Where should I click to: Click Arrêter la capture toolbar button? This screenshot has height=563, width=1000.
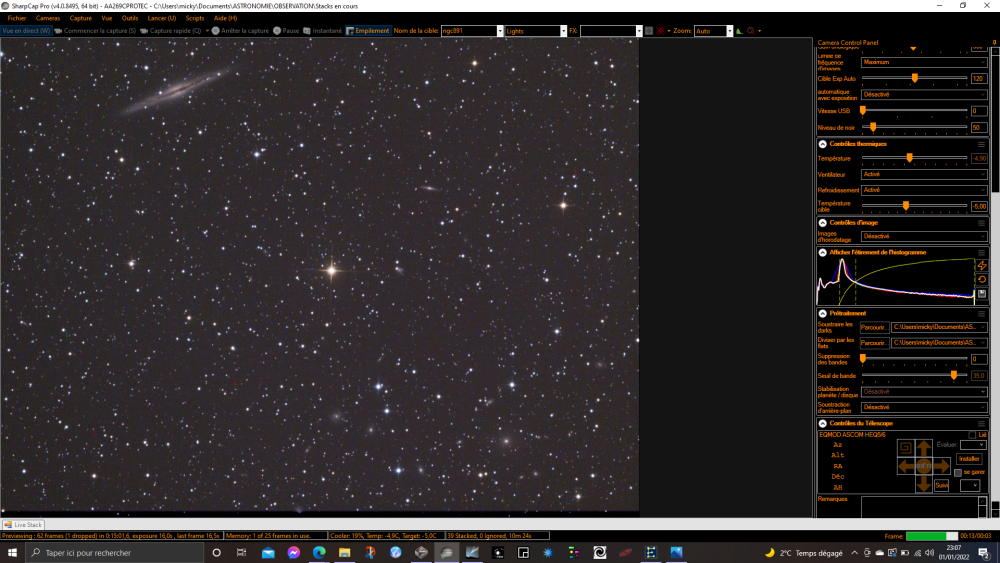click(x=240, y=31)
